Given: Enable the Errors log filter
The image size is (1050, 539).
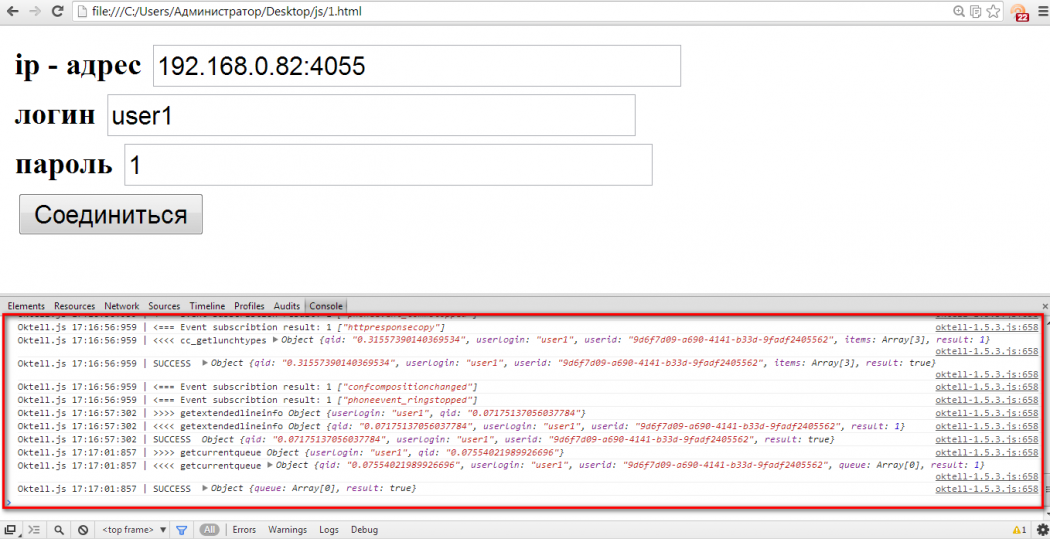Looking at the screenshot, I should tap(244, 530).
